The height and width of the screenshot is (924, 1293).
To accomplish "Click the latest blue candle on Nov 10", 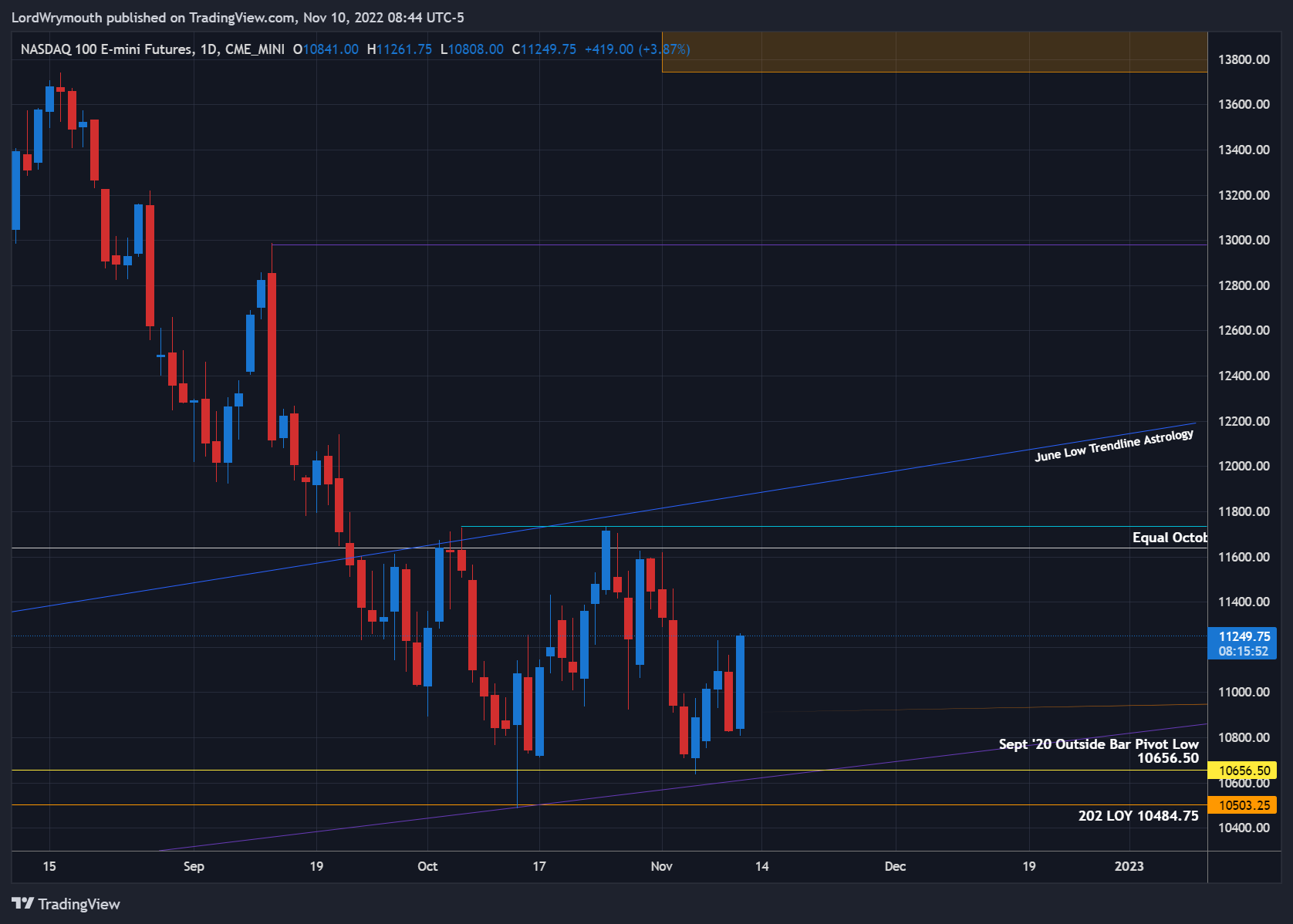I will (x=741, y=682).
